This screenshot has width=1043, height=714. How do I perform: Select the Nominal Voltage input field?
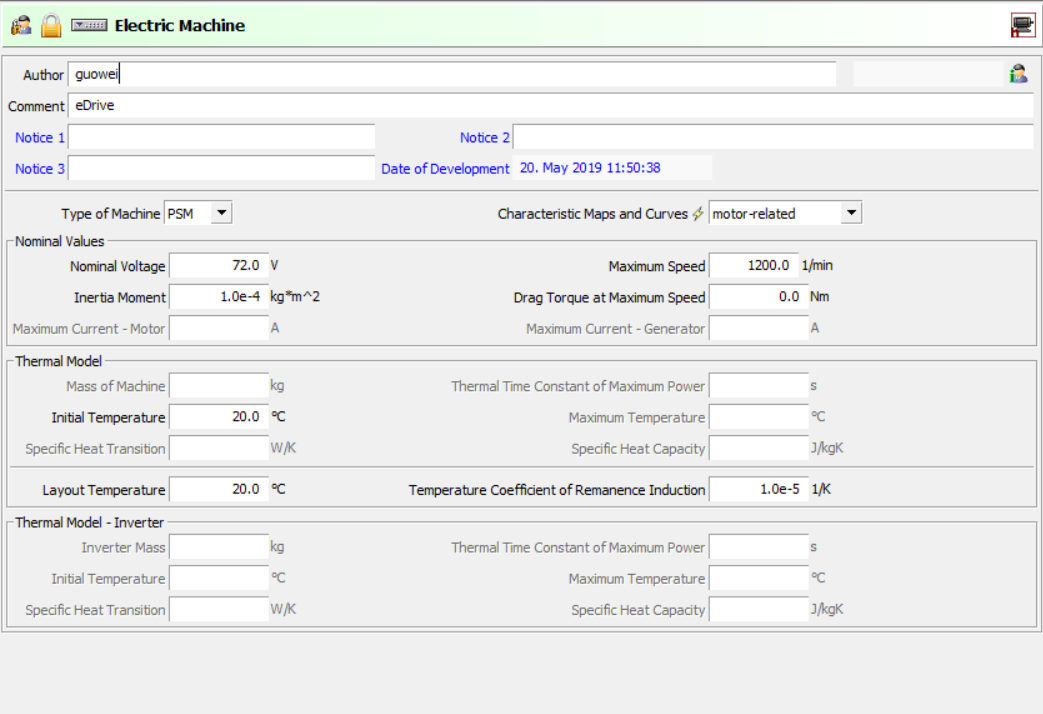tap(218, 266)
